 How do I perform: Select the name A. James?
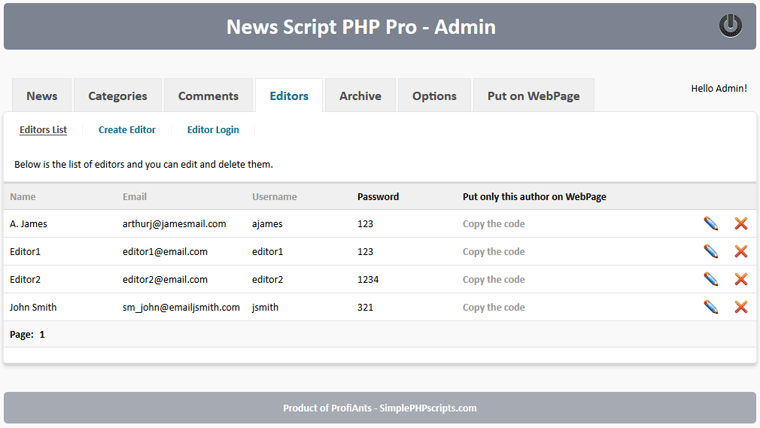click(x=28, y=223)
